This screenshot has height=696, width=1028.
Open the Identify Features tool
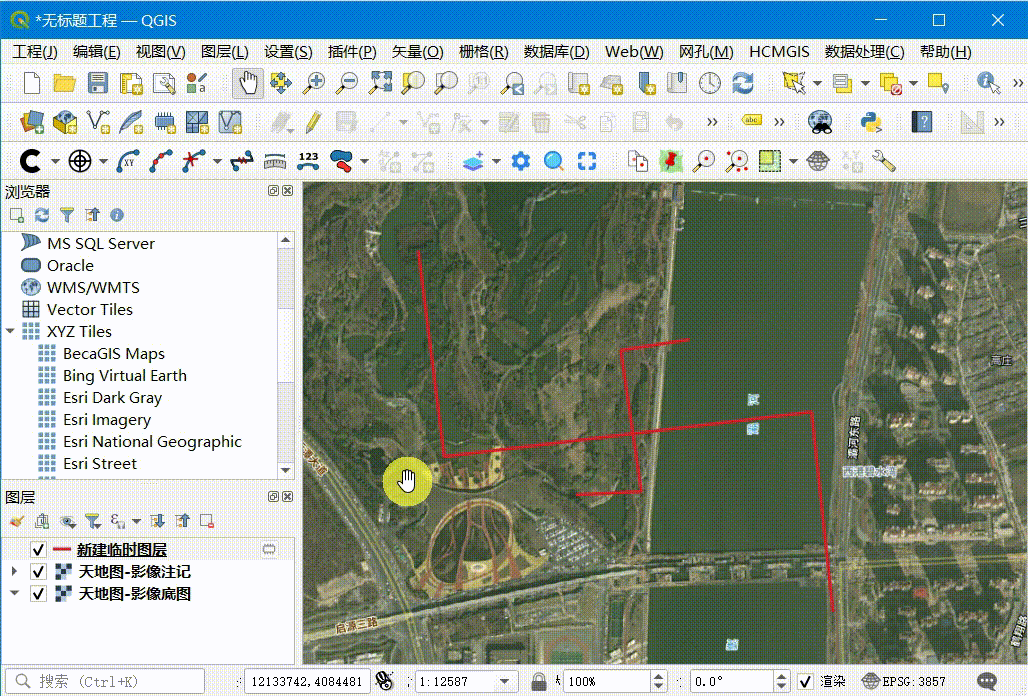pyautogui.click(x=987, y=83)
